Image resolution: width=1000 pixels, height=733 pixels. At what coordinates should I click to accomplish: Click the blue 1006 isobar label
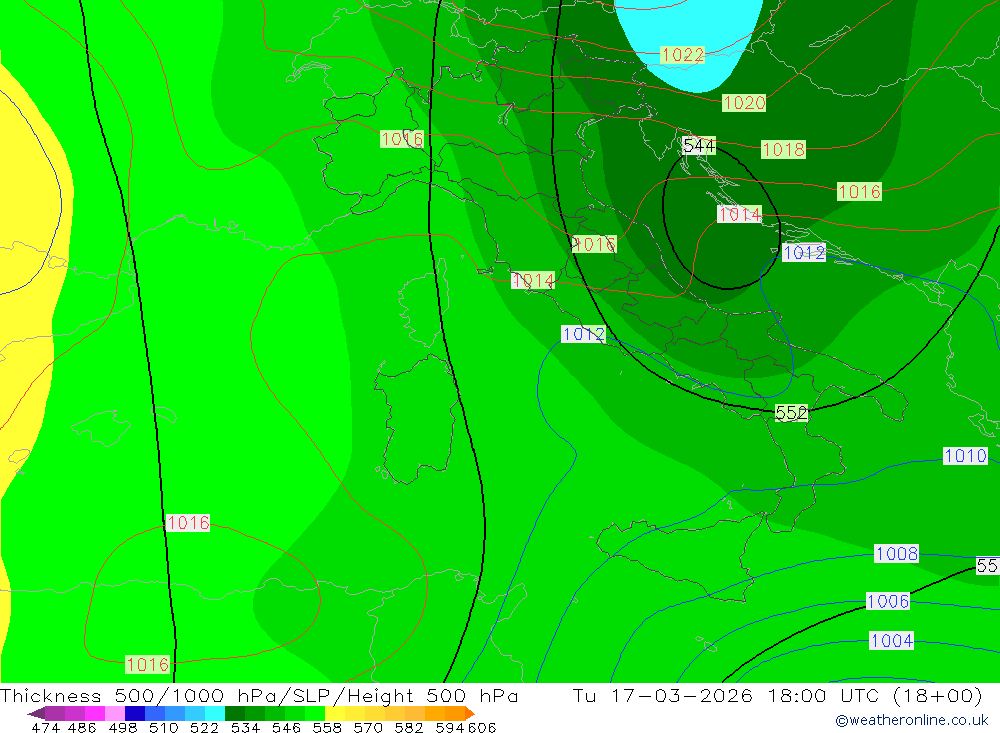pyautogui.click(x=888, y=601)
